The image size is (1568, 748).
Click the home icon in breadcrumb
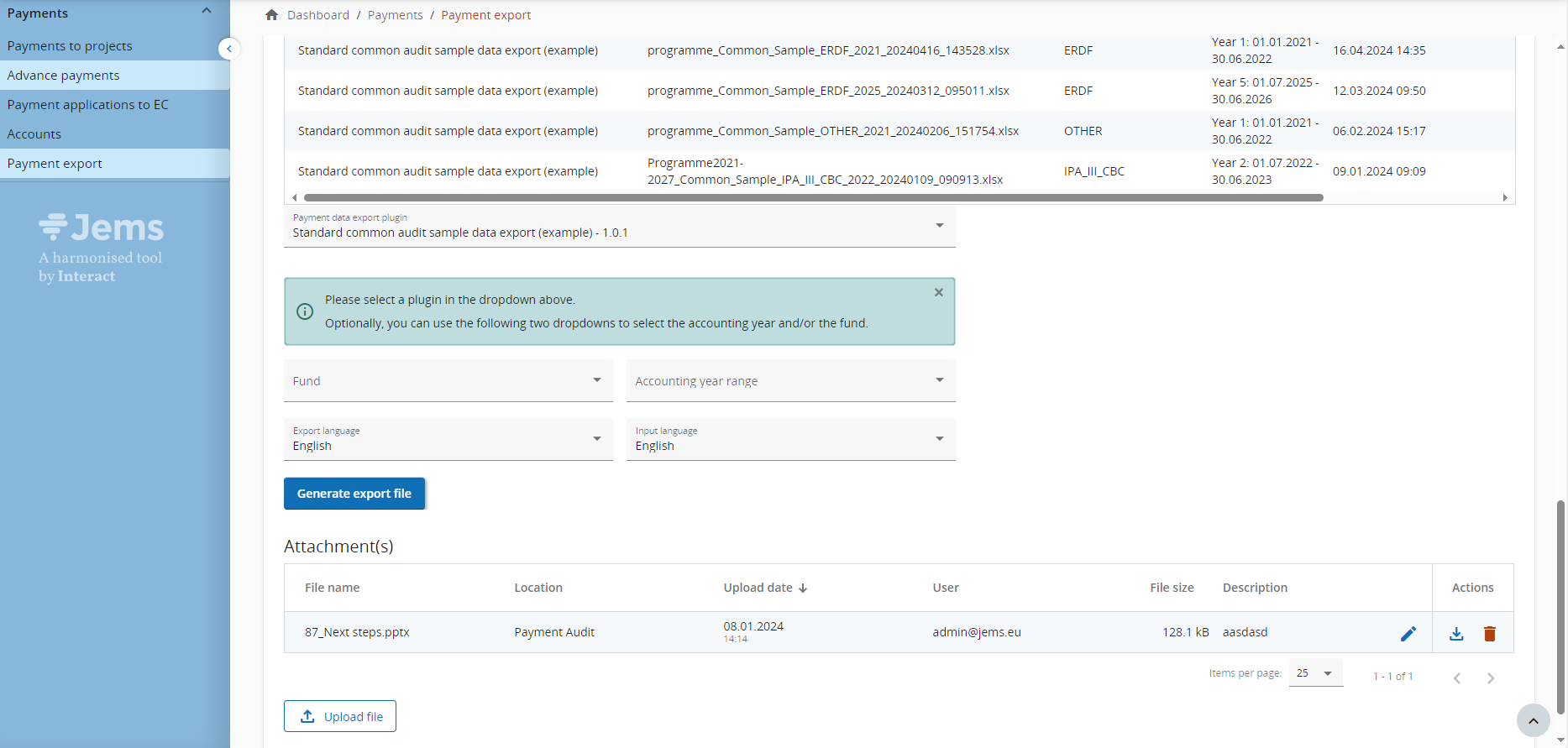tap(271, 15)
